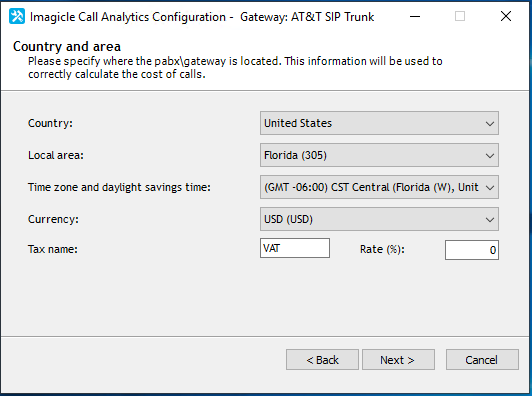The width and height of the screenshot is (532, 396).
Task: Click the GMT -06:00 CST Central selection
Action: [x=379, y=187]
